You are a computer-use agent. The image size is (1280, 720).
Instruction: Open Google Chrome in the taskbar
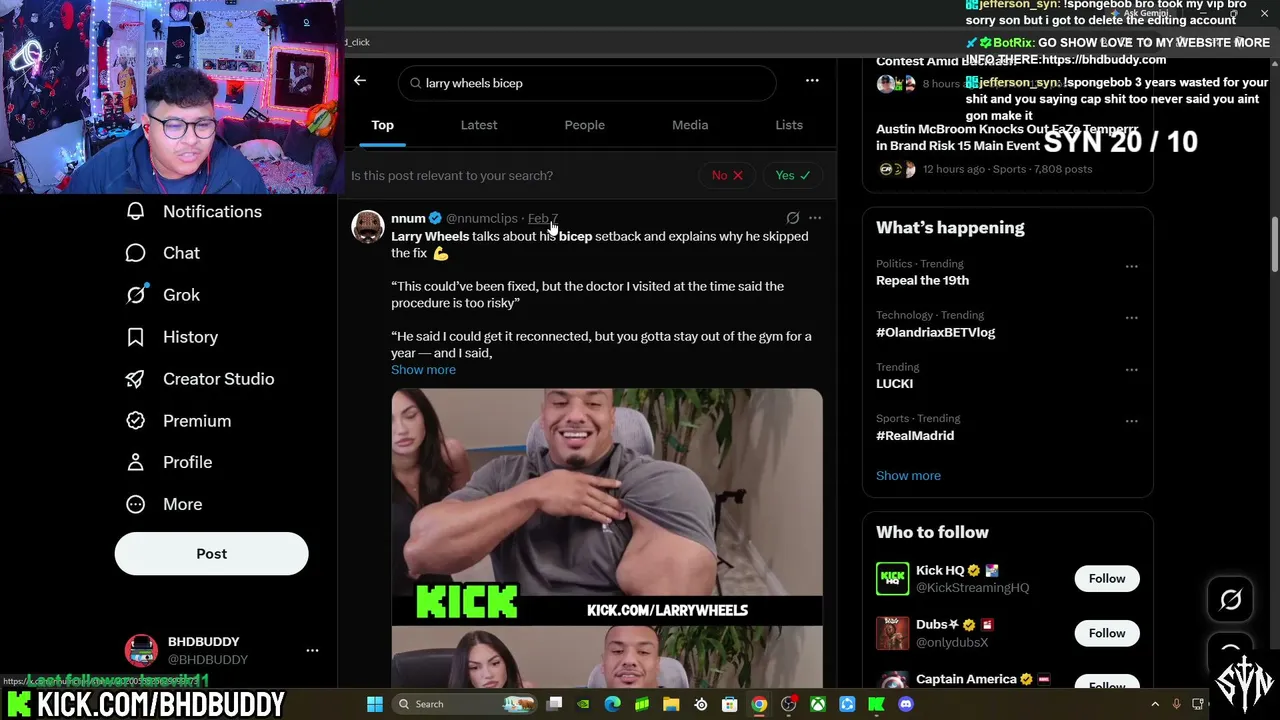click(x=760, y=704)
